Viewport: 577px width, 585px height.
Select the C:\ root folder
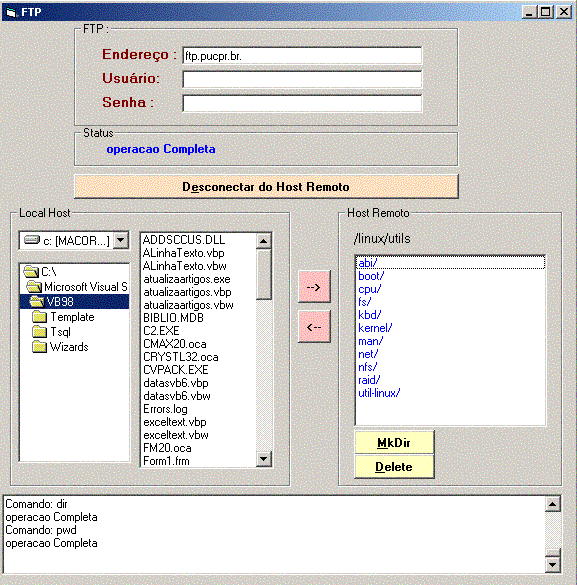(x=40, y=272)
